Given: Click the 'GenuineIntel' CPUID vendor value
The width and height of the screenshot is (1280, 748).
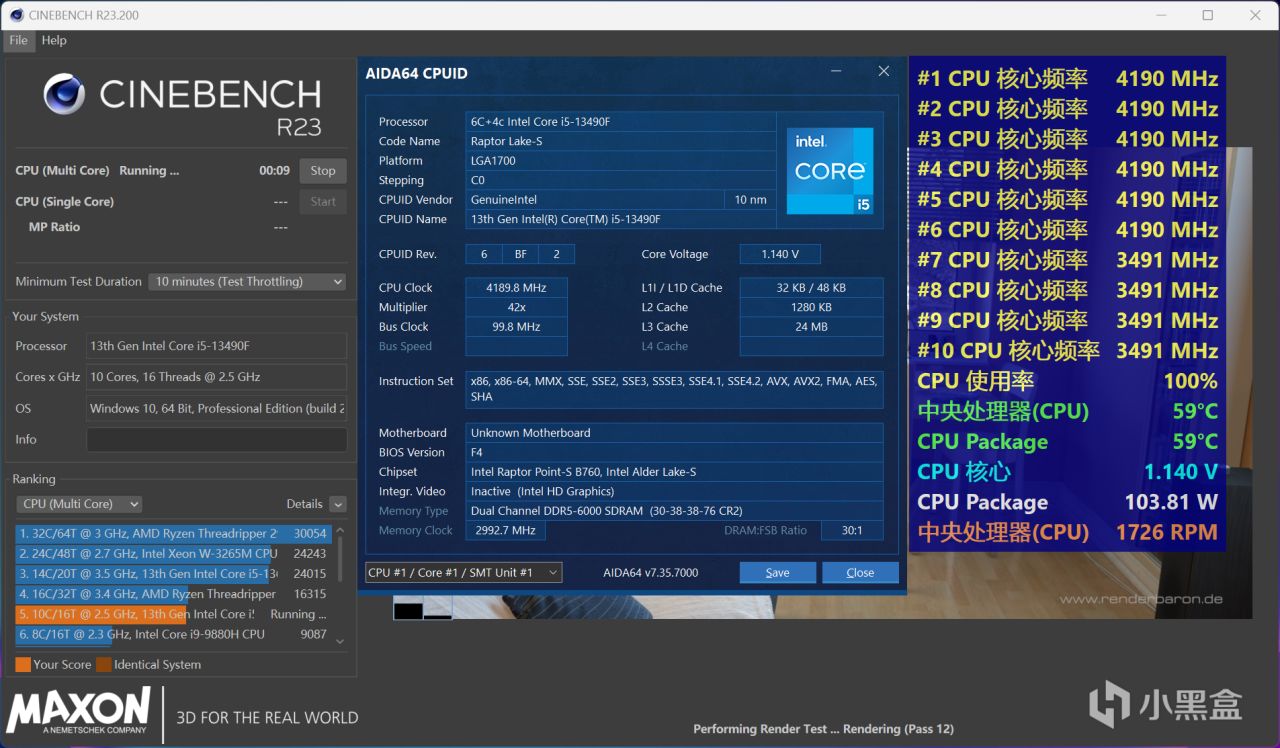Looking at the screenshot, I should pyautogui.click(x=594, y=200).
